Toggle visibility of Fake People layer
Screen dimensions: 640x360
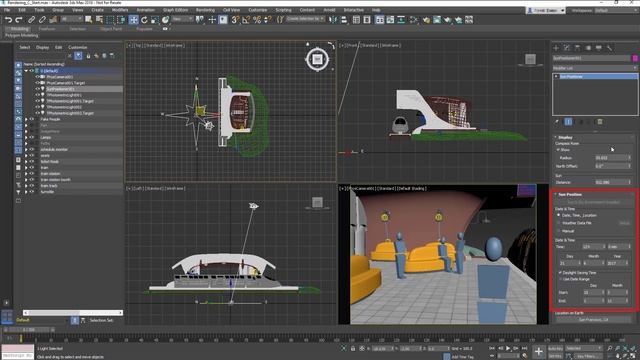pyautogui.click(x=32, y=119)
